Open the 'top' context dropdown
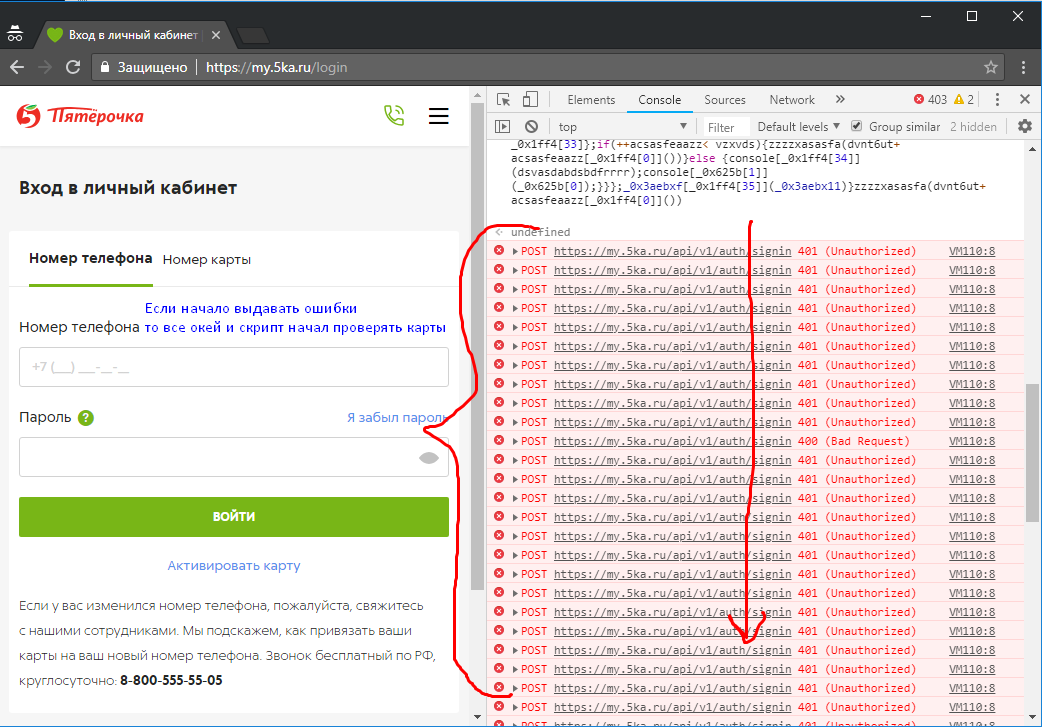Image resolution: width=1042 pixels, height=727 pixels. [x=622, y=126]
